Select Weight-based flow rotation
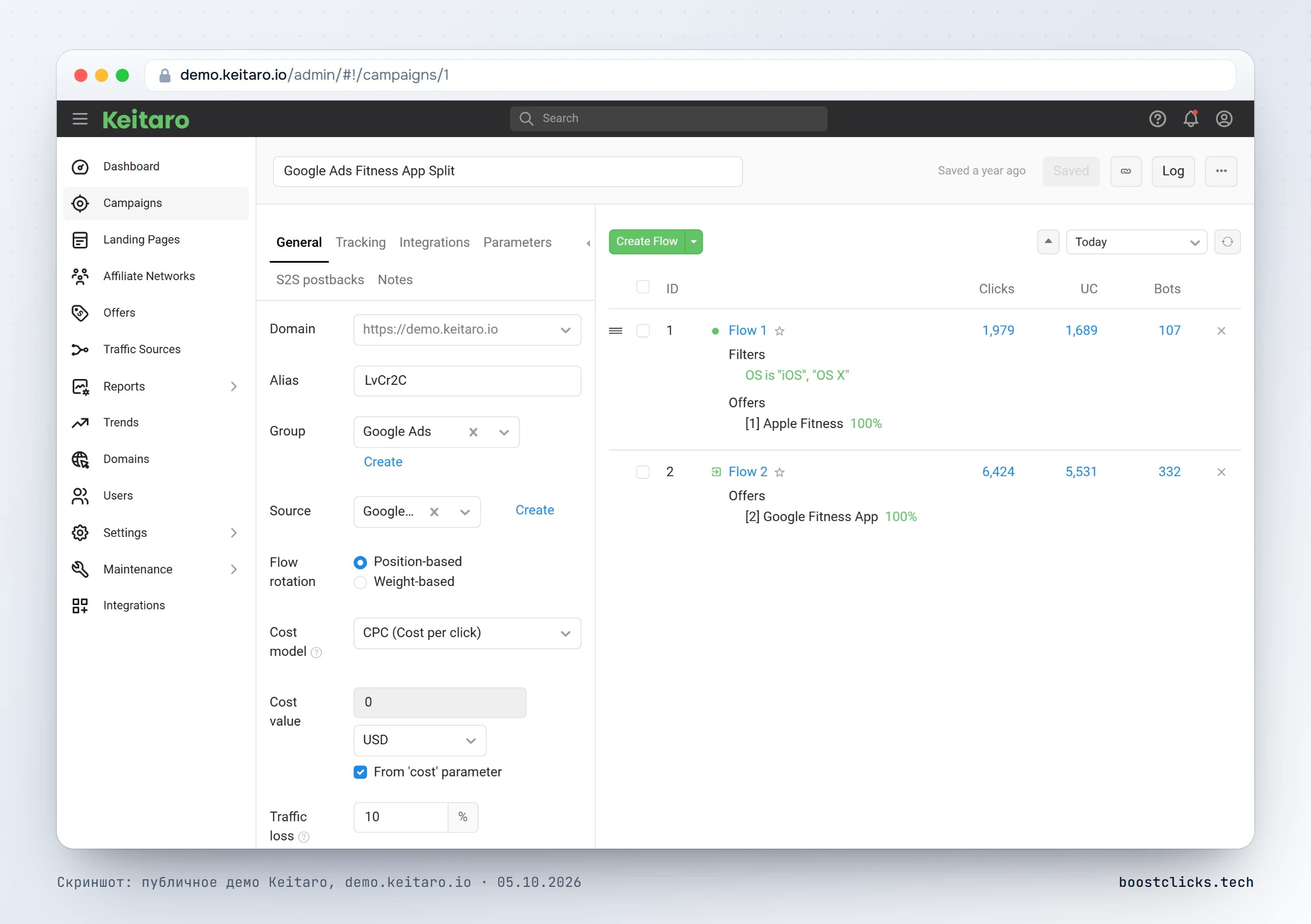The height and width of the screenshot is (924, 1311). click(360, 583)
